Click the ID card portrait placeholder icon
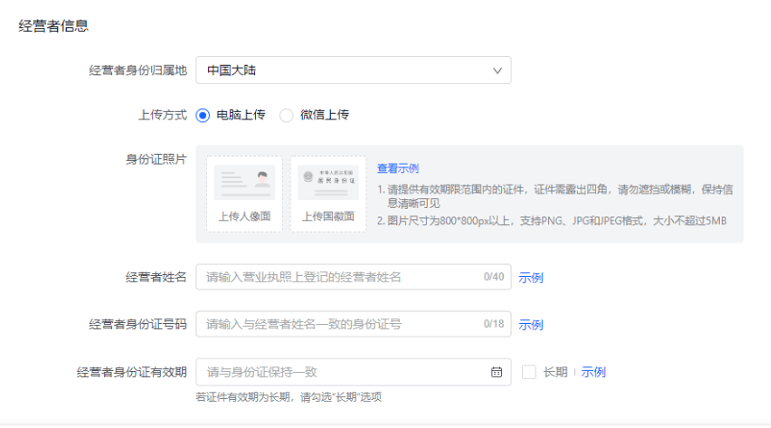The image size is (771, 428). [244, 182]
